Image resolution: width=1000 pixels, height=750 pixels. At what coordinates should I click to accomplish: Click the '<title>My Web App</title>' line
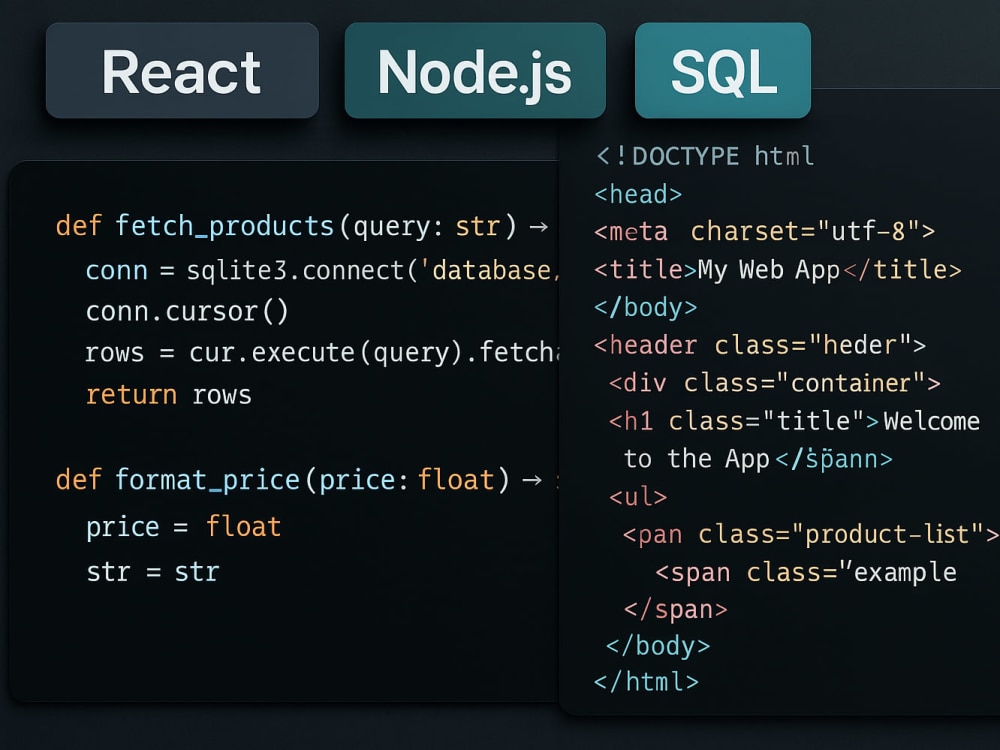[777, 270]
